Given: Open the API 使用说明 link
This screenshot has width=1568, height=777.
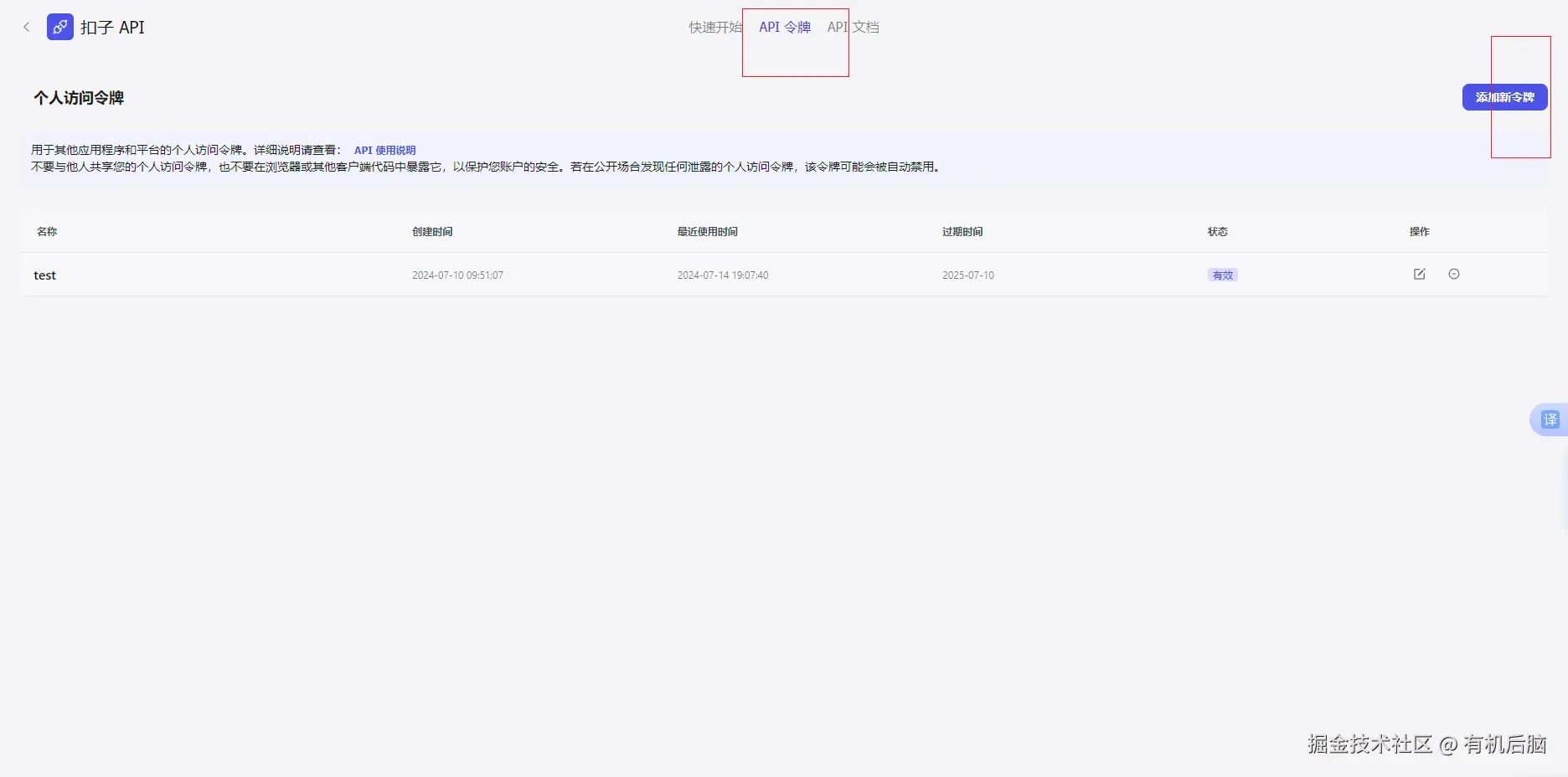Looking at the screenshot, I should (x=385, y=151).
